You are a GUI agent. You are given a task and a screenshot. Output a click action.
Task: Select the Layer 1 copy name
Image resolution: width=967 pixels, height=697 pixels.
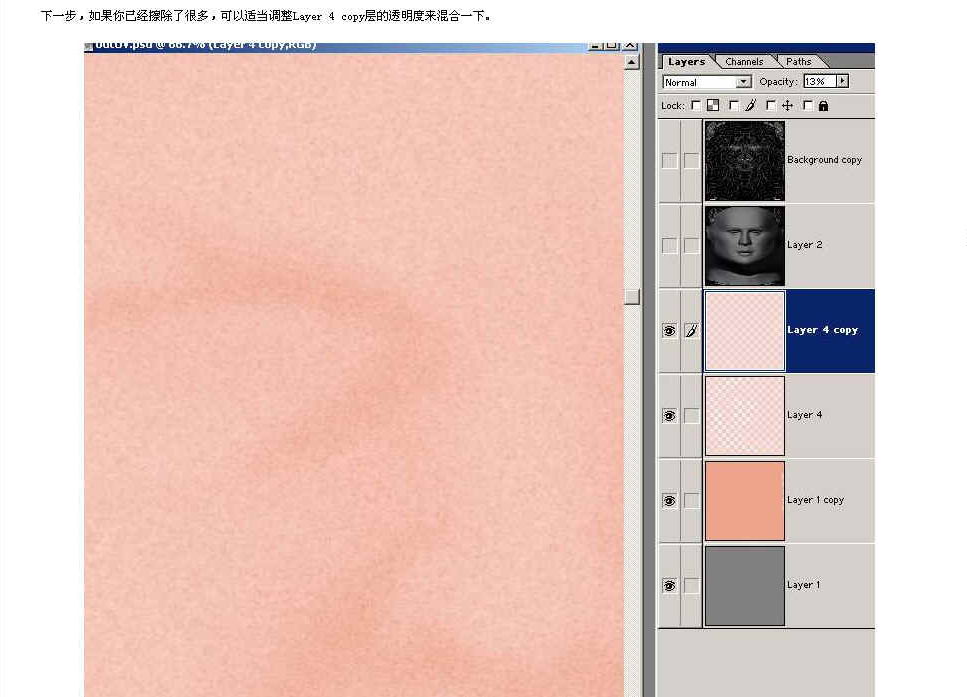pyautogui.click(x=815, y=500)
